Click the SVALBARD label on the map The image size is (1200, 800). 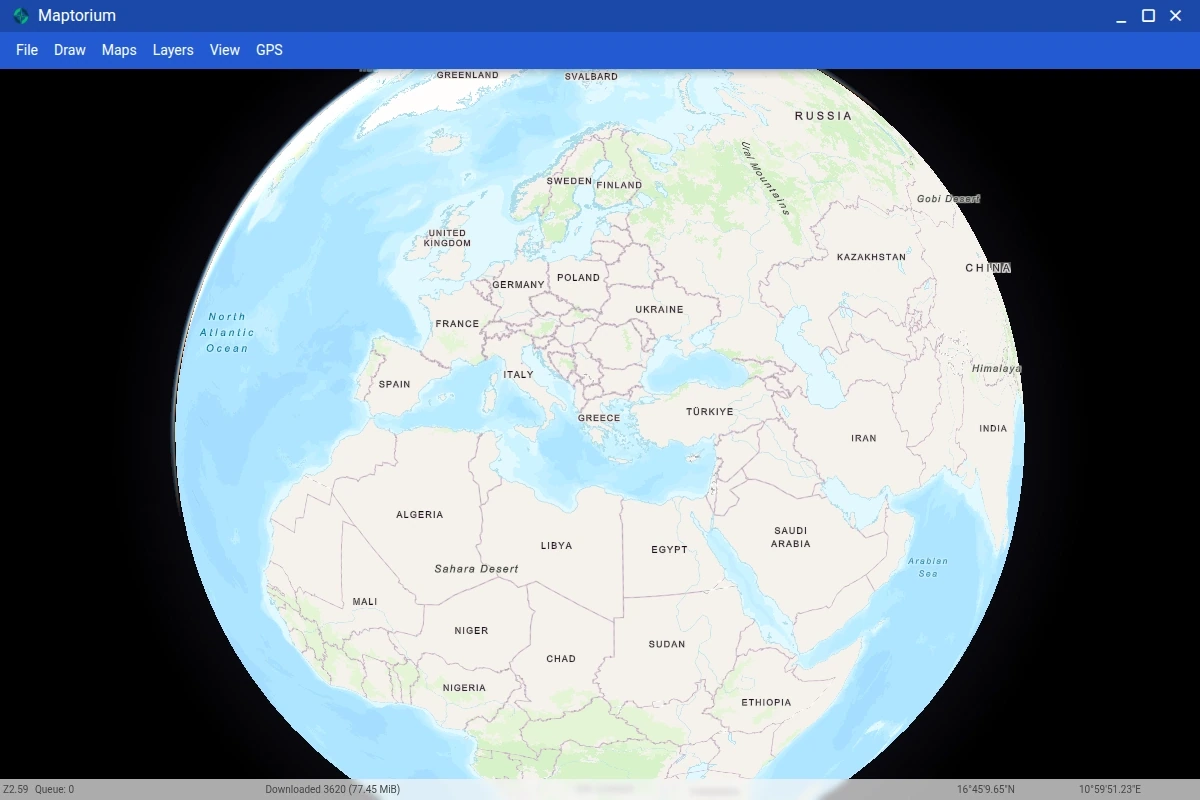(x=591, y=76)
